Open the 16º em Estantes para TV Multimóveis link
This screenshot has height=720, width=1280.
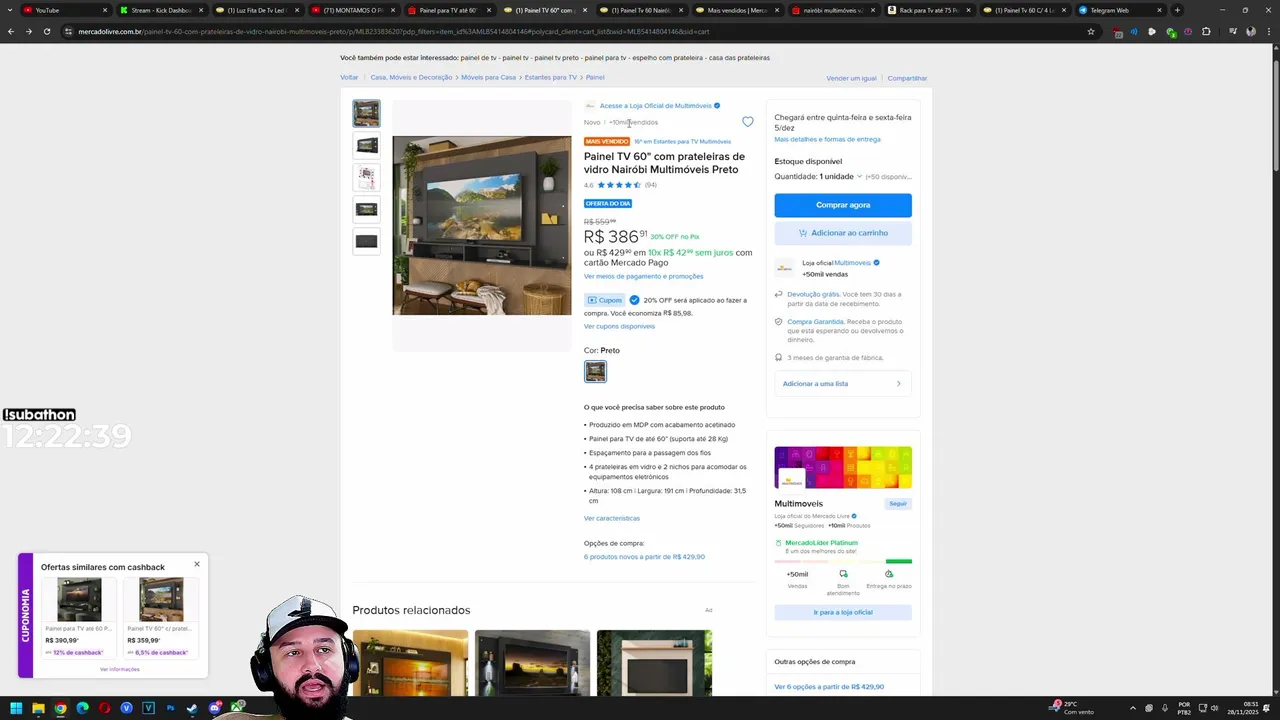682,142
